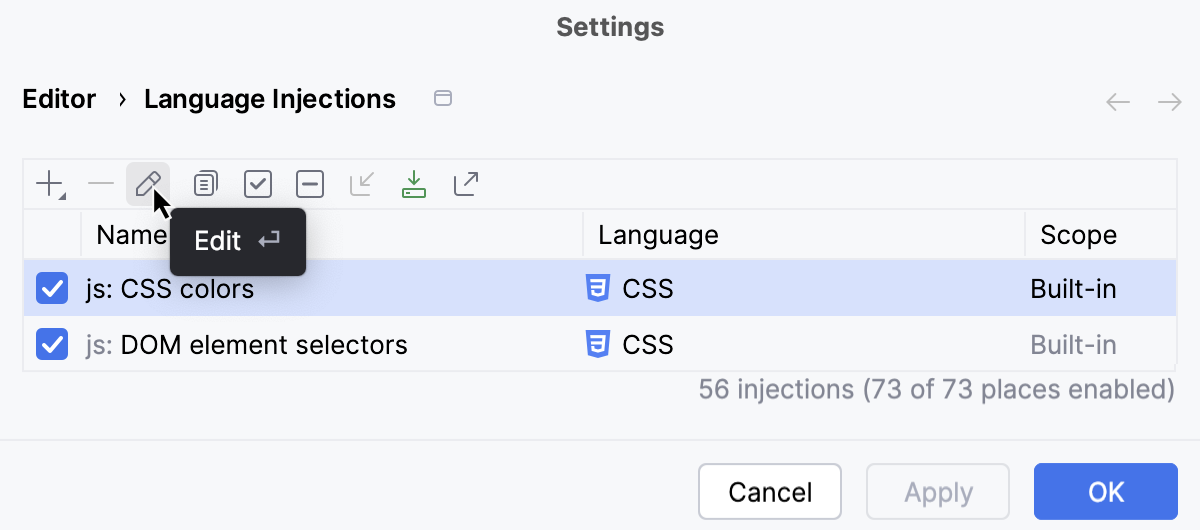Sort by the Language column header

click(x=658, y=235)
